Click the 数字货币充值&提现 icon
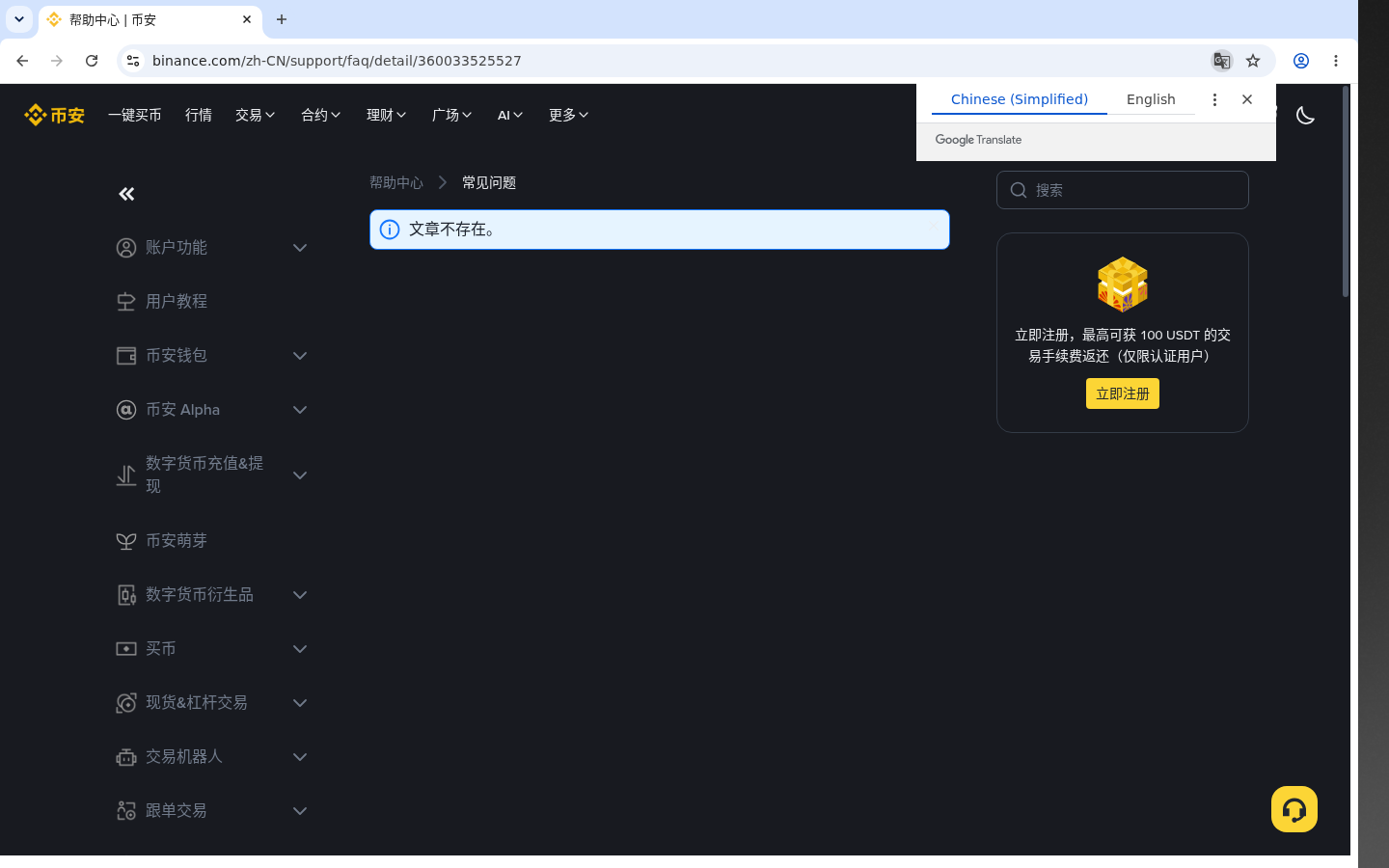 (x=126, y=475)
